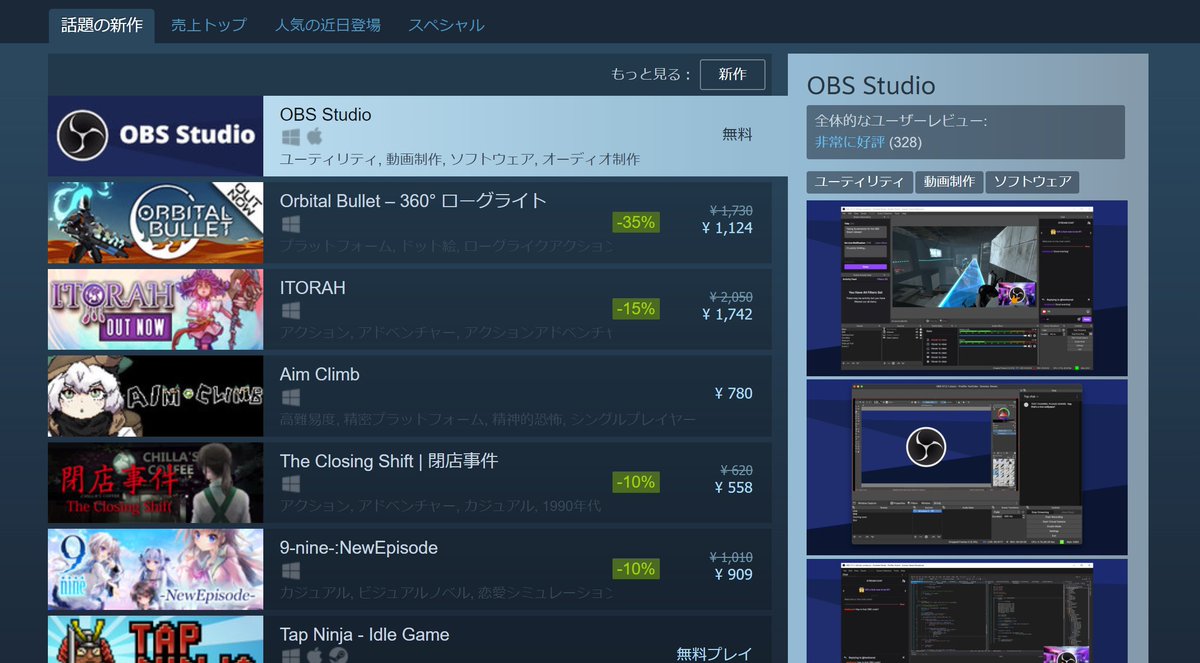Click the Windows icon under ITORAH
Image resolution: width=1200 pixels, height=663 pixels.
(x=290, y=310)
